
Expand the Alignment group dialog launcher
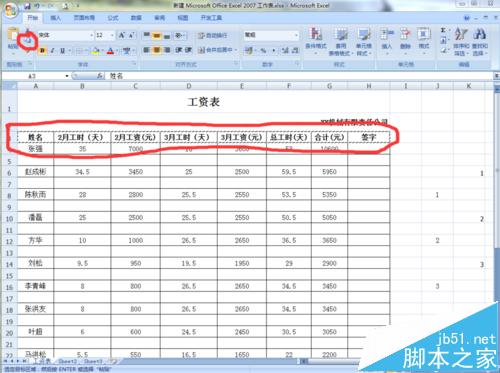tap(236, 64)
